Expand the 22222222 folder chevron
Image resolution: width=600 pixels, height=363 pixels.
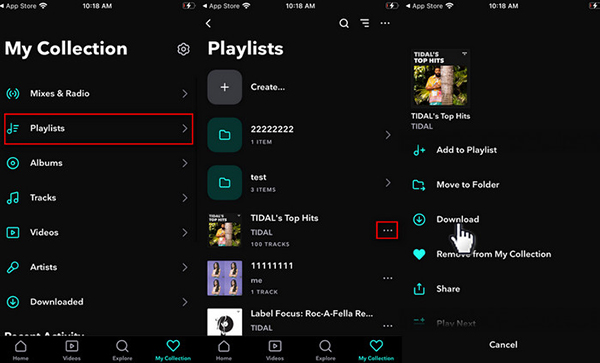(x=388, y=135)
